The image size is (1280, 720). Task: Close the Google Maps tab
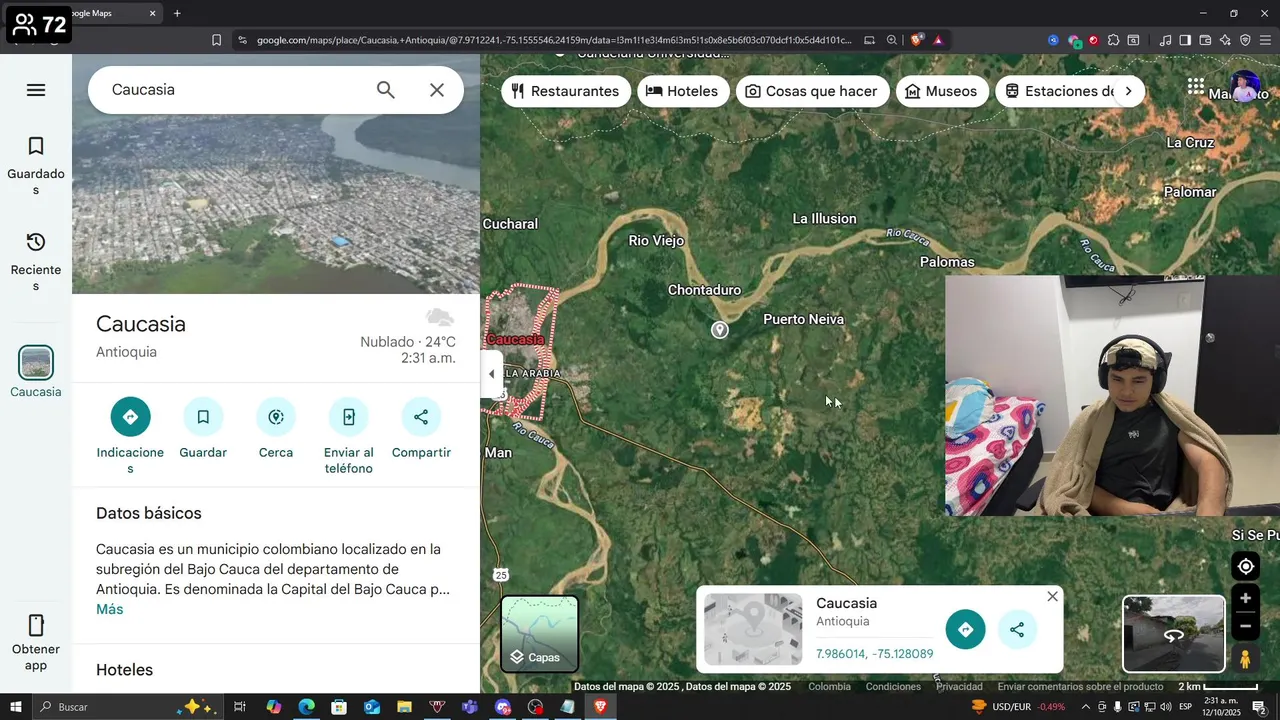click(x=152, y=13)
